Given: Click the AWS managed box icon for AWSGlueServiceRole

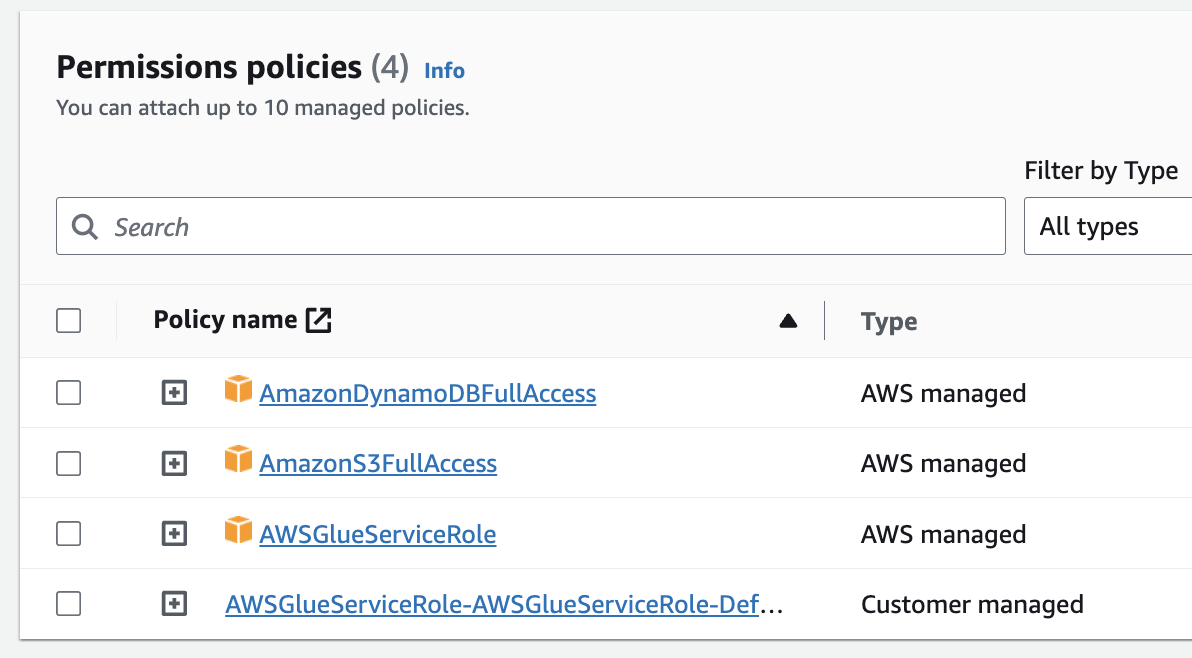Looking at the screenshot, I should pyautogui.click(x=238, y=531).
